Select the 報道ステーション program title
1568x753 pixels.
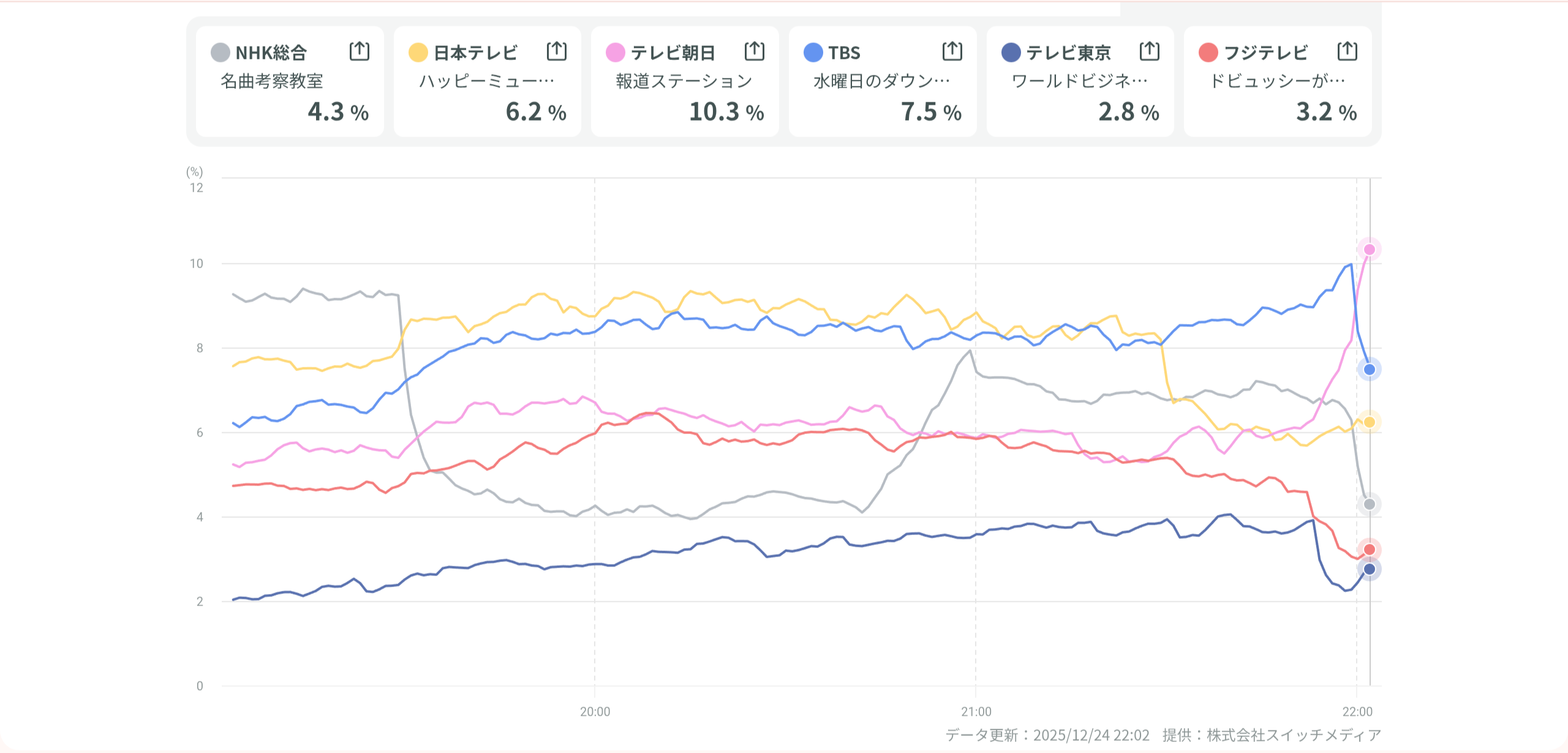coord(684,81)
